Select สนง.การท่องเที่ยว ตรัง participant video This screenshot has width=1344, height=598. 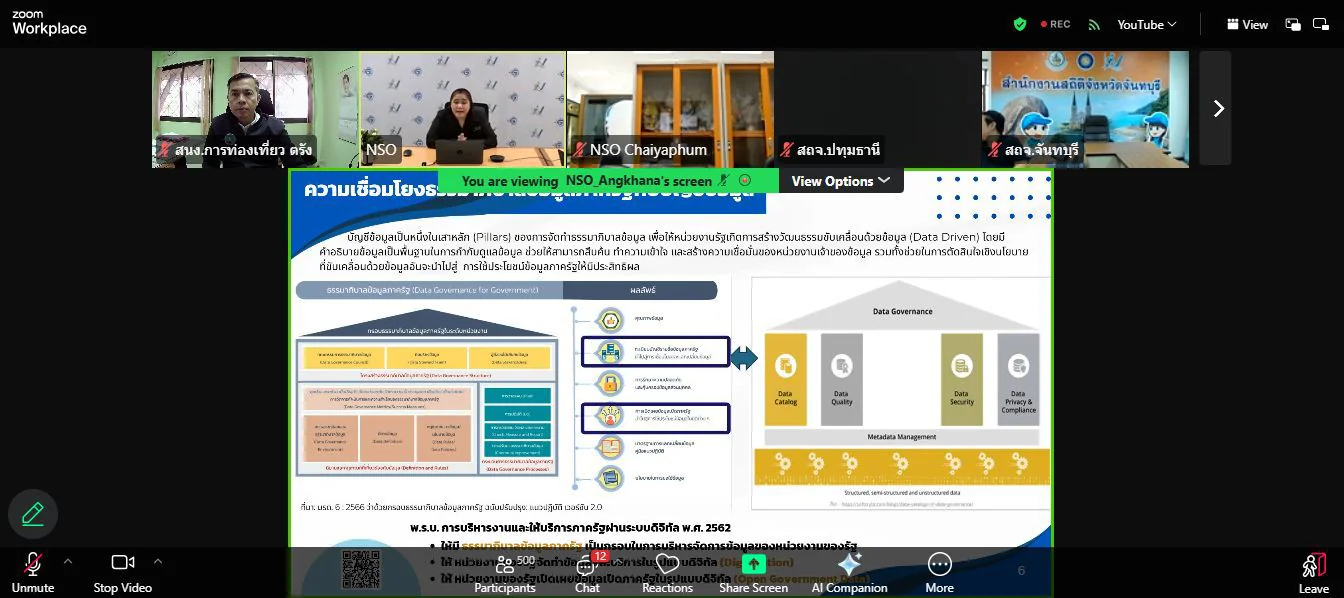pyautogui.click(x=255, y=109)
